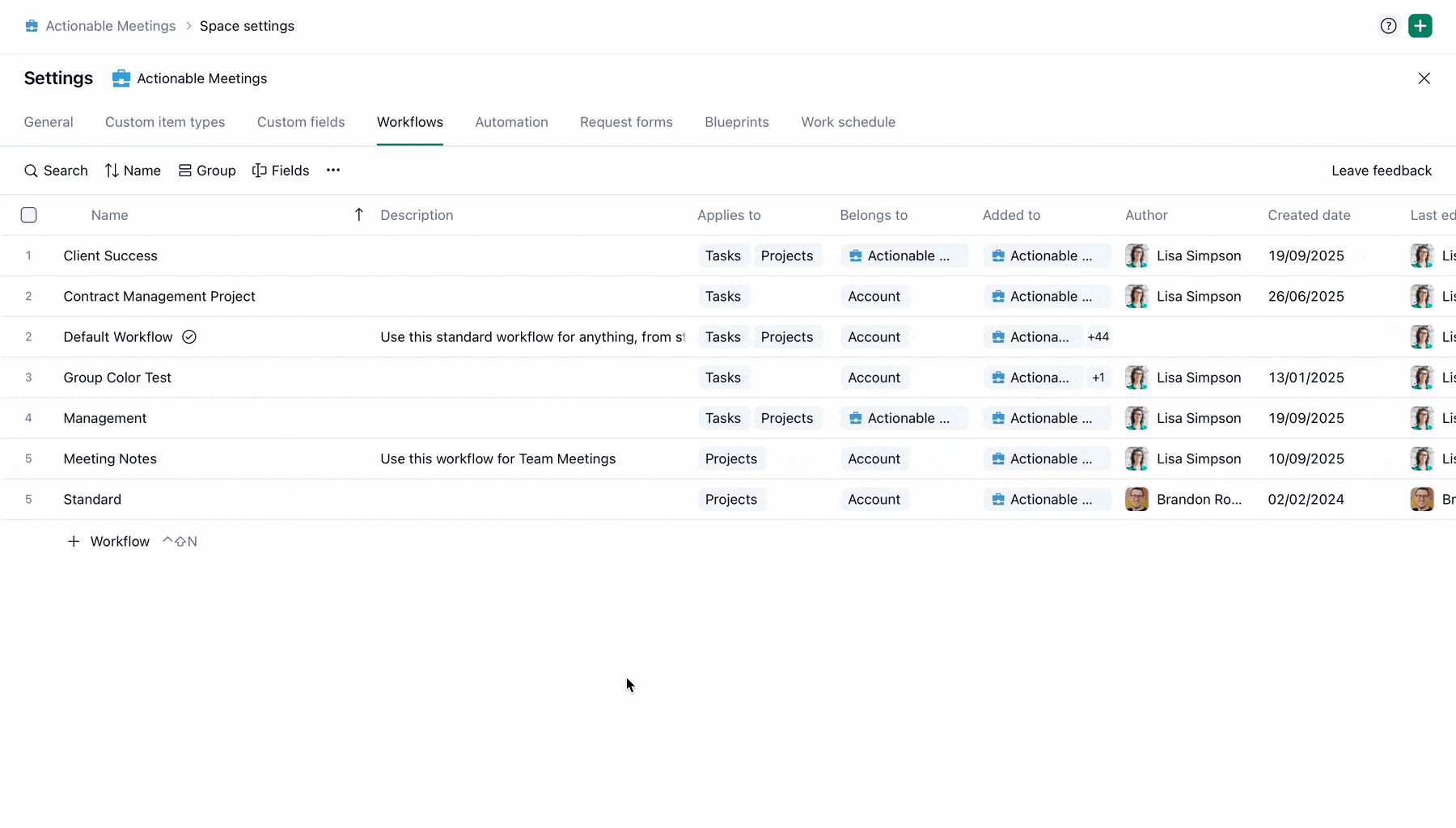Click the default checkmark icon beside Default Workflow

pyautogui.click(x=189, y=337)
